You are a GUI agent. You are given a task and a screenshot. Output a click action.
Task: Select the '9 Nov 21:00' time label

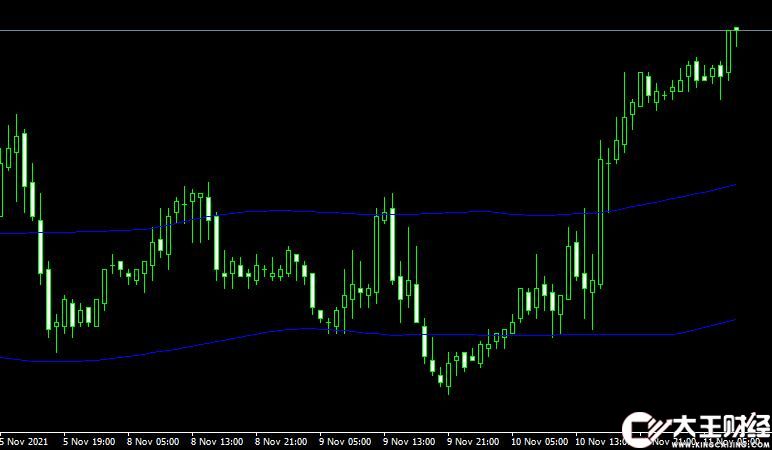[x=473, y=442]
